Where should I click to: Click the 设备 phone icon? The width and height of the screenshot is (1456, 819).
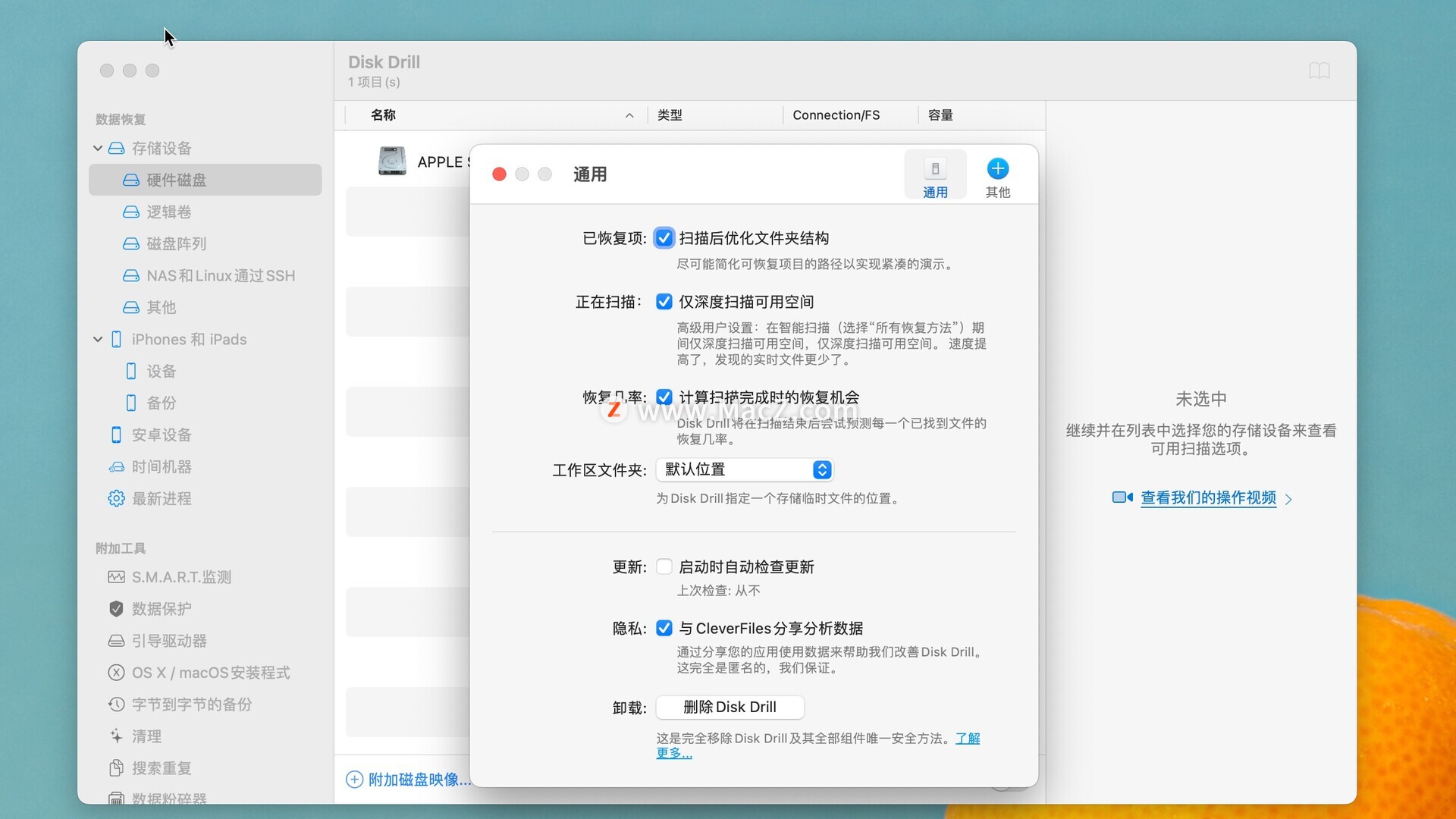131,371
